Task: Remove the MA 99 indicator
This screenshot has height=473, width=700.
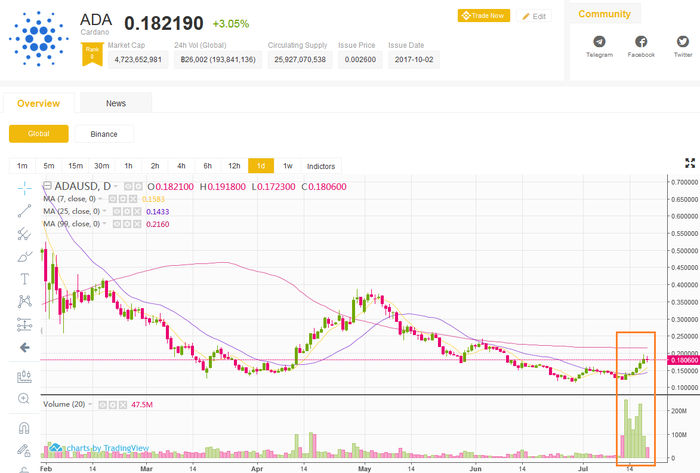Action: (x=137, y=224)
